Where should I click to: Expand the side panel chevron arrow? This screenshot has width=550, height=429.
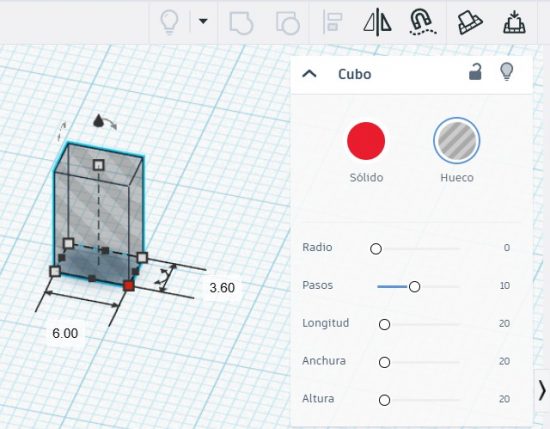(x=542, y=390)
